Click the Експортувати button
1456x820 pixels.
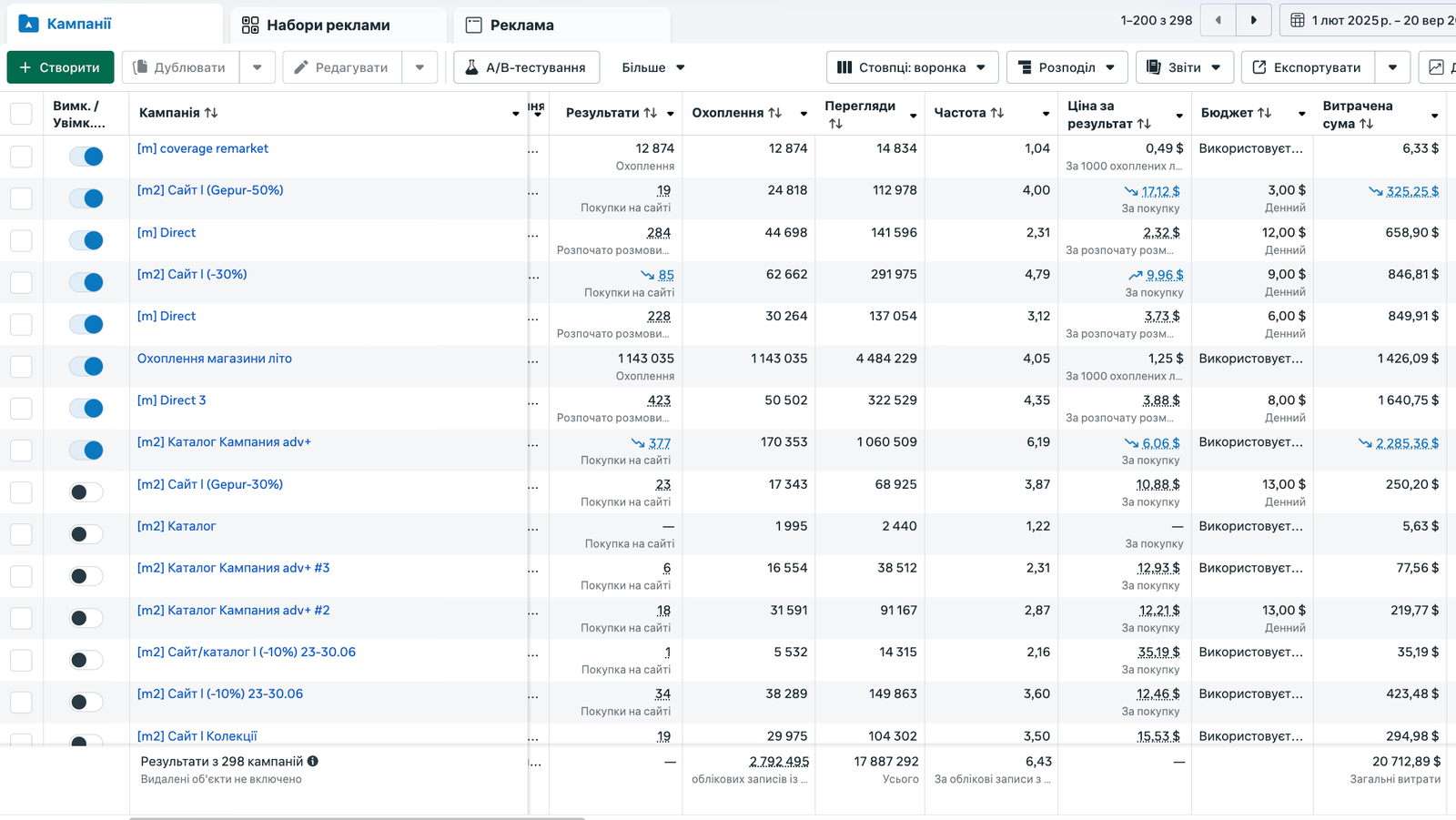point(1307,67)
